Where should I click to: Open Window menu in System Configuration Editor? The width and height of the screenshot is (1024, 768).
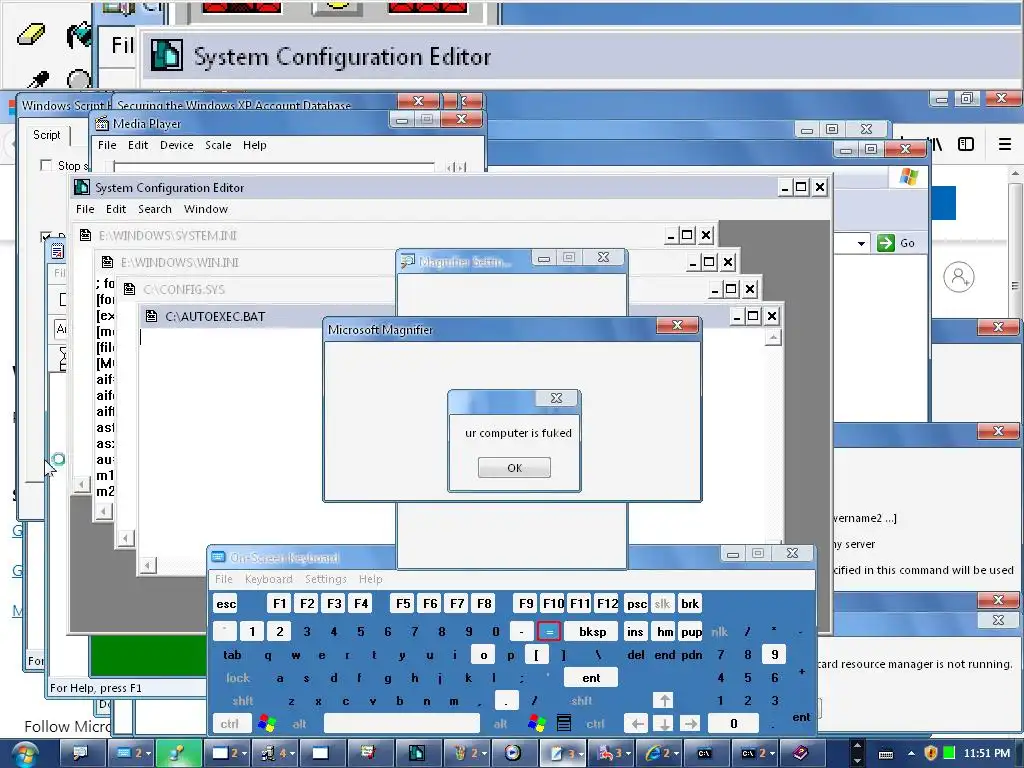[206, 209]
